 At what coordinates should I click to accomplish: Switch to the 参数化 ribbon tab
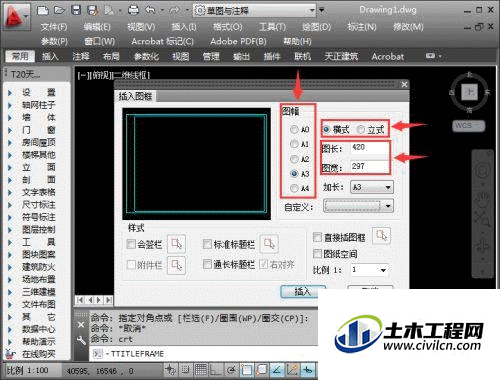click(x=146, y=56)
